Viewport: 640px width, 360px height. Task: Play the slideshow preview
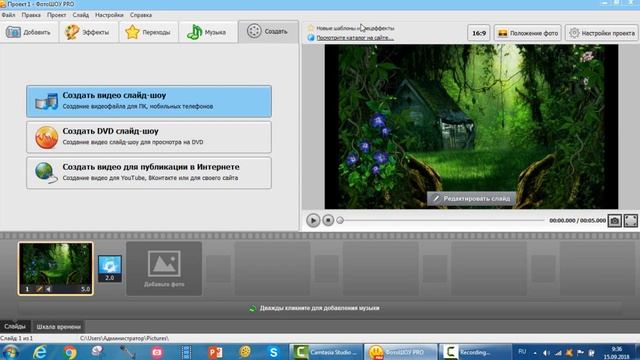[x=313, y=220]
